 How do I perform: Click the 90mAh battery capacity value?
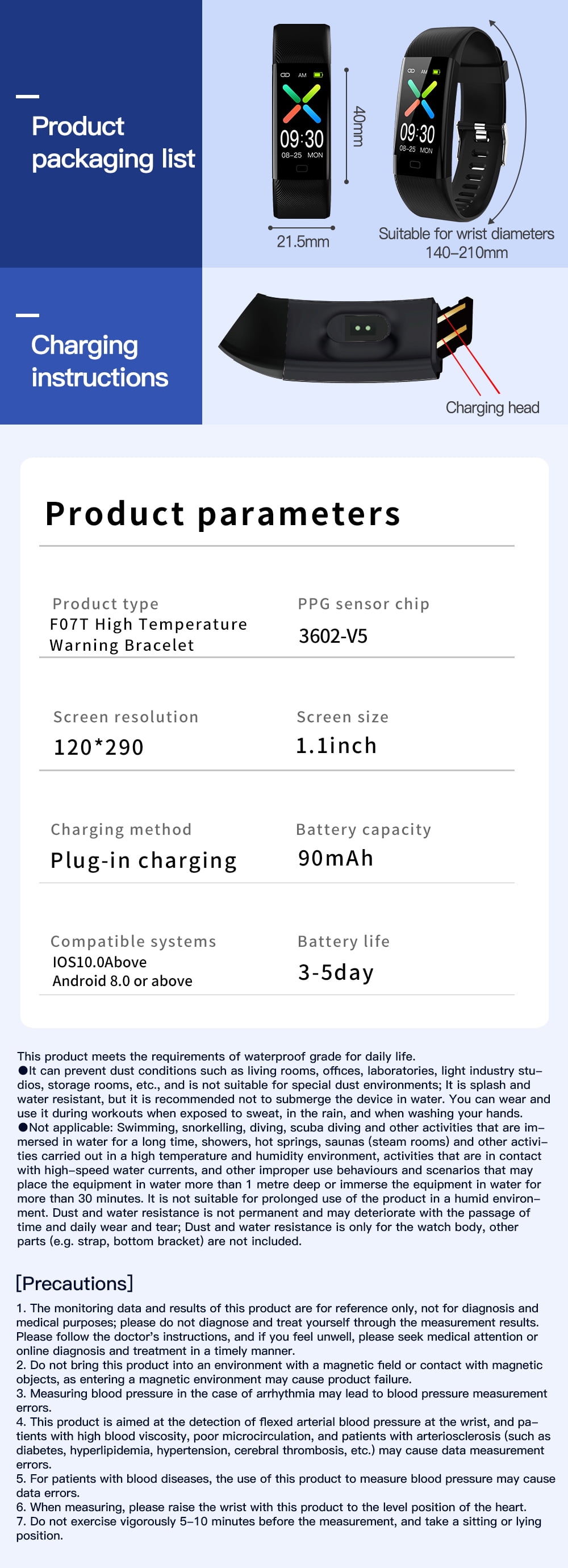(336, 858)
